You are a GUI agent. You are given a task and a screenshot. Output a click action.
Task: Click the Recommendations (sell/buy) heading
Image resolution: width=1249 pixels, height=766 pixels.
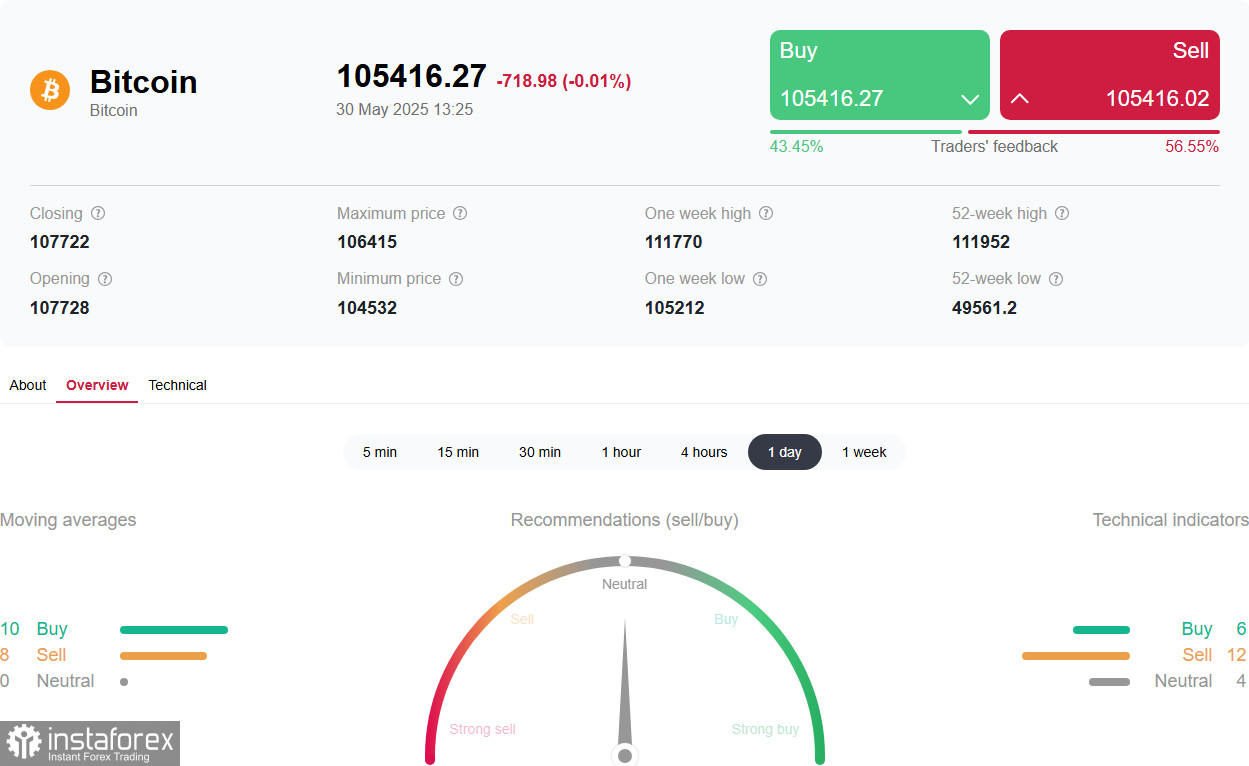pos(625,520)
